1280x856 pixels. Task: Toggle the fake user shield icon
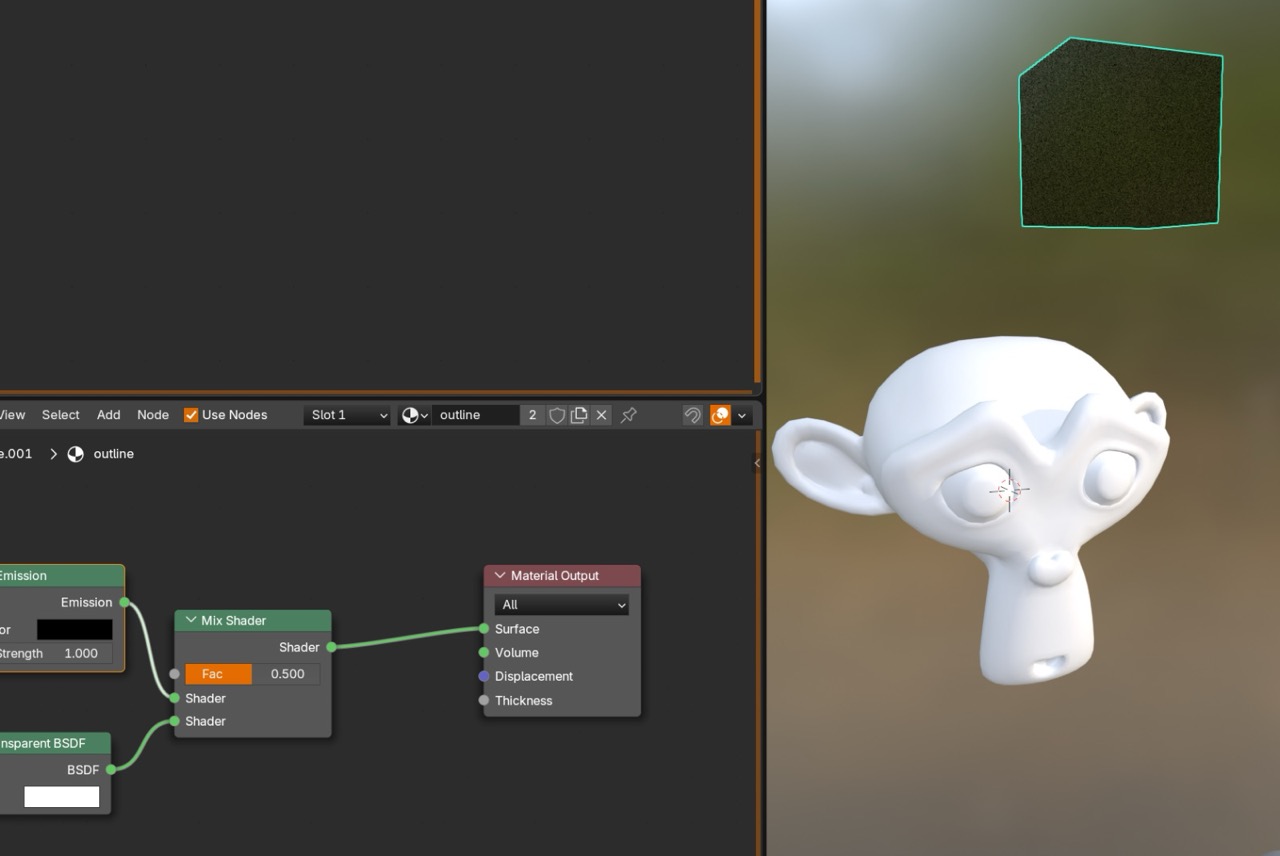click(557, 415)
